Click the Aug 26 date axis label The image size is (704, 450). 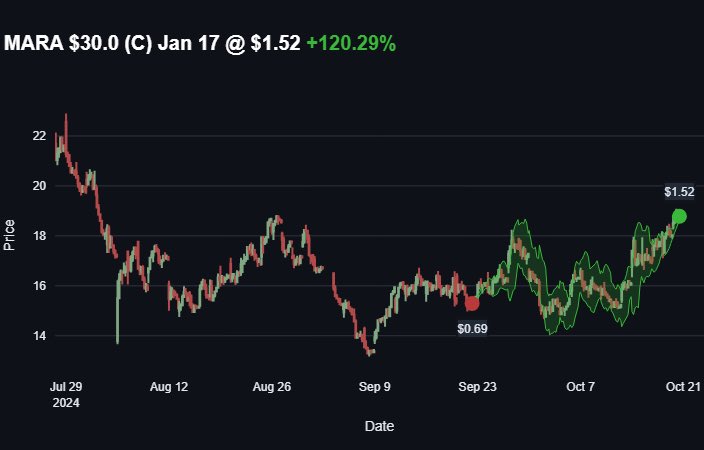pos(272,387)
